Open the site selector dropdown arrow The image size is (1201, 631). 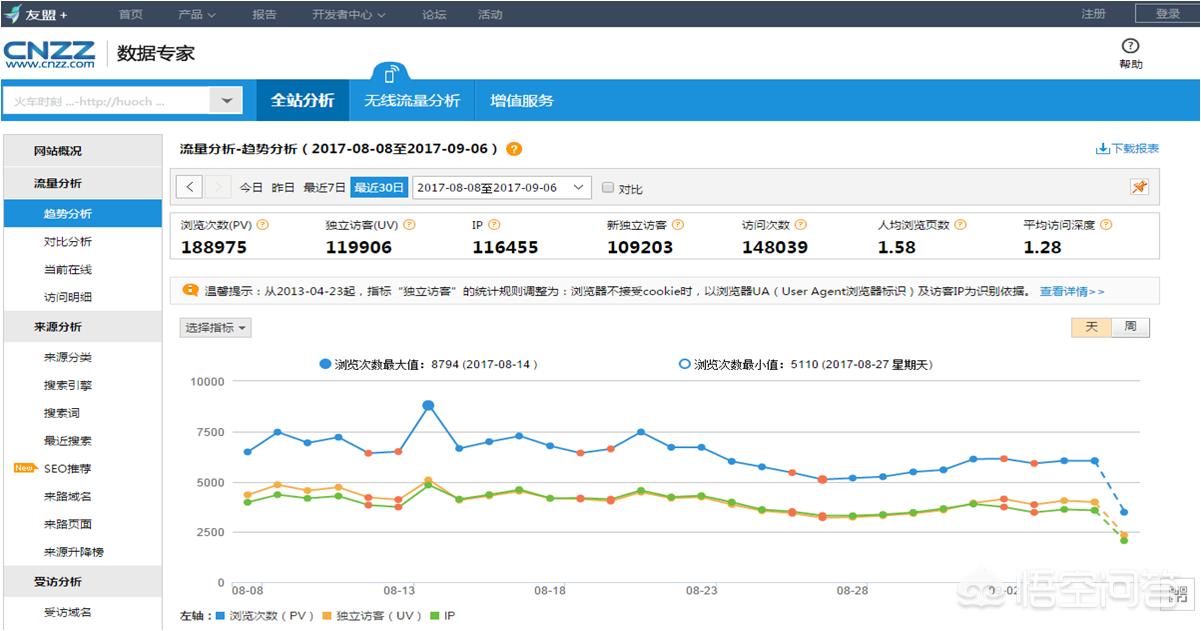pyautogui.click(x=226, y=101)
